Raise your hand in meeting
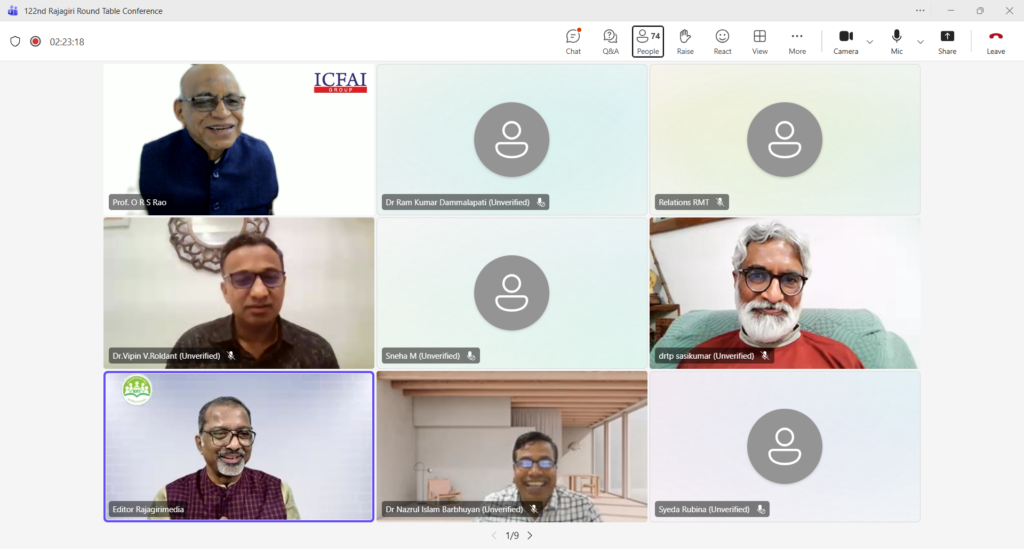 pyautogui.click(x=685, y=41)
